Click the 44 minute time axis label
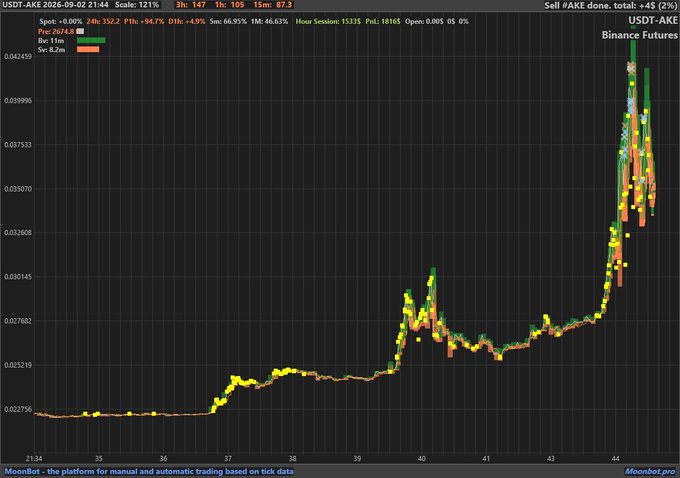680x478 pixels. coord(615,458)
